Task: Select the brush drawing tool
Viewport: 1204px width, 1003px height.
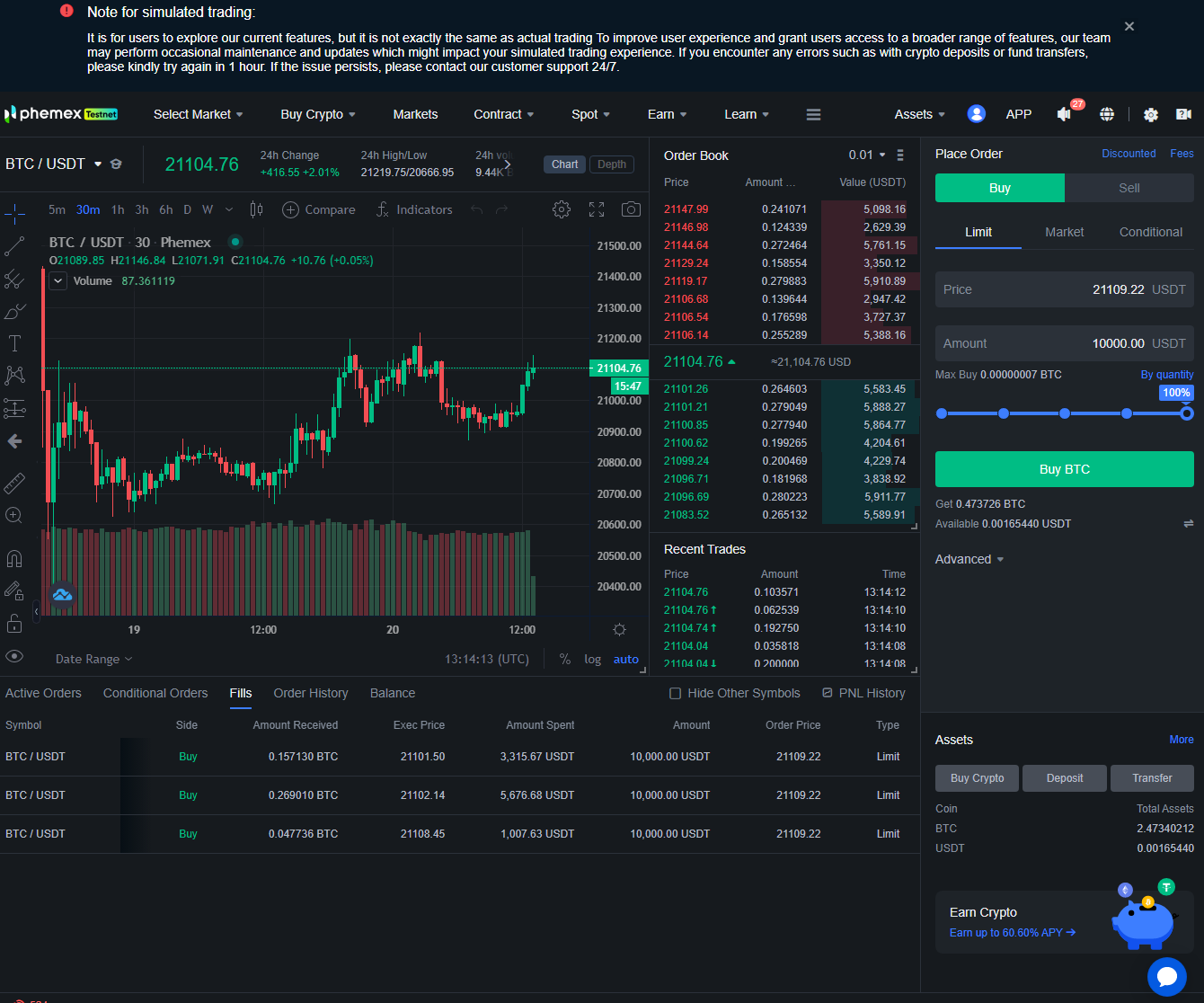Action: 14,311
